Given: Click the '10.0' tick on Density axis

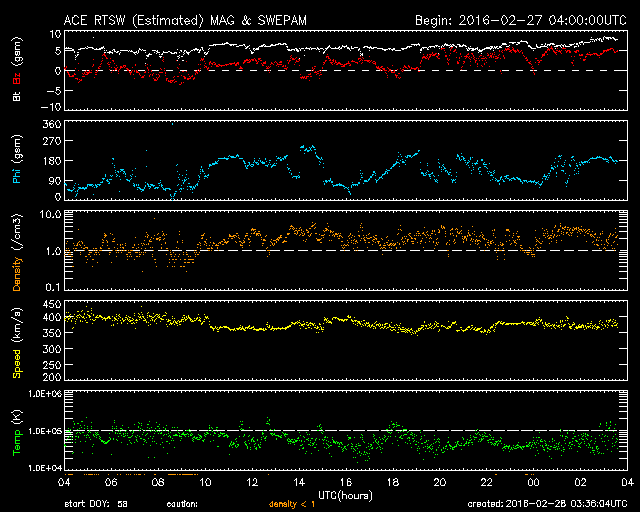Looking at the screenshot, I should tap(49, 214).
